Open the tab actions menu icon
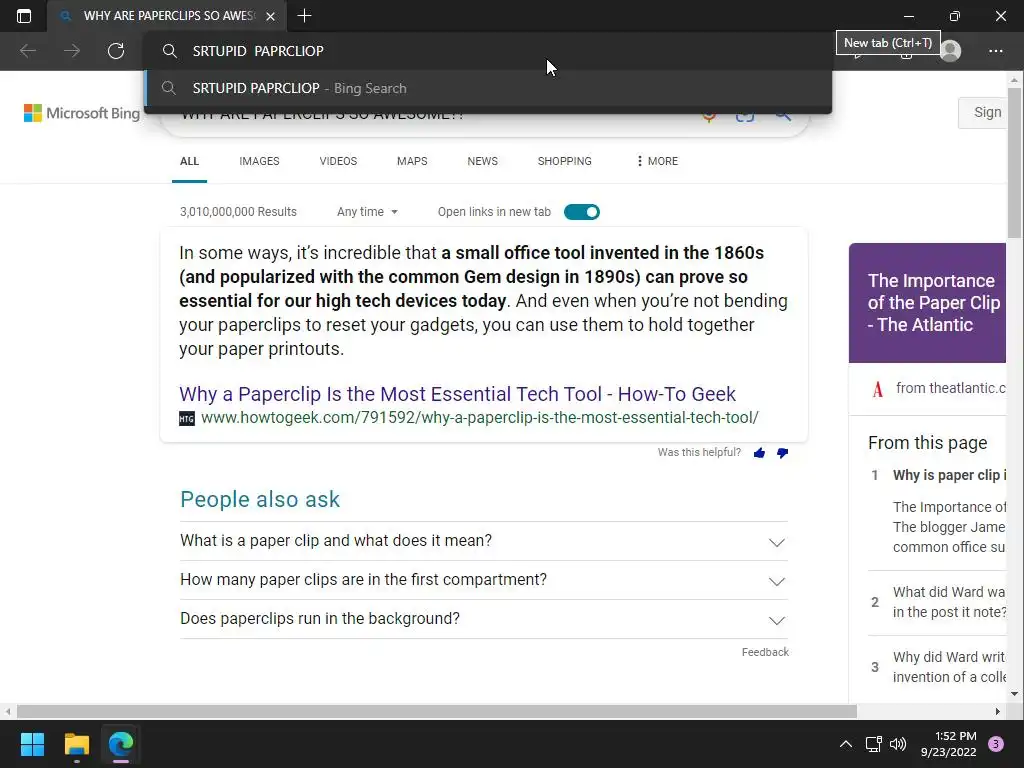Screen dimensions: 1024x768 pos(24,16)
